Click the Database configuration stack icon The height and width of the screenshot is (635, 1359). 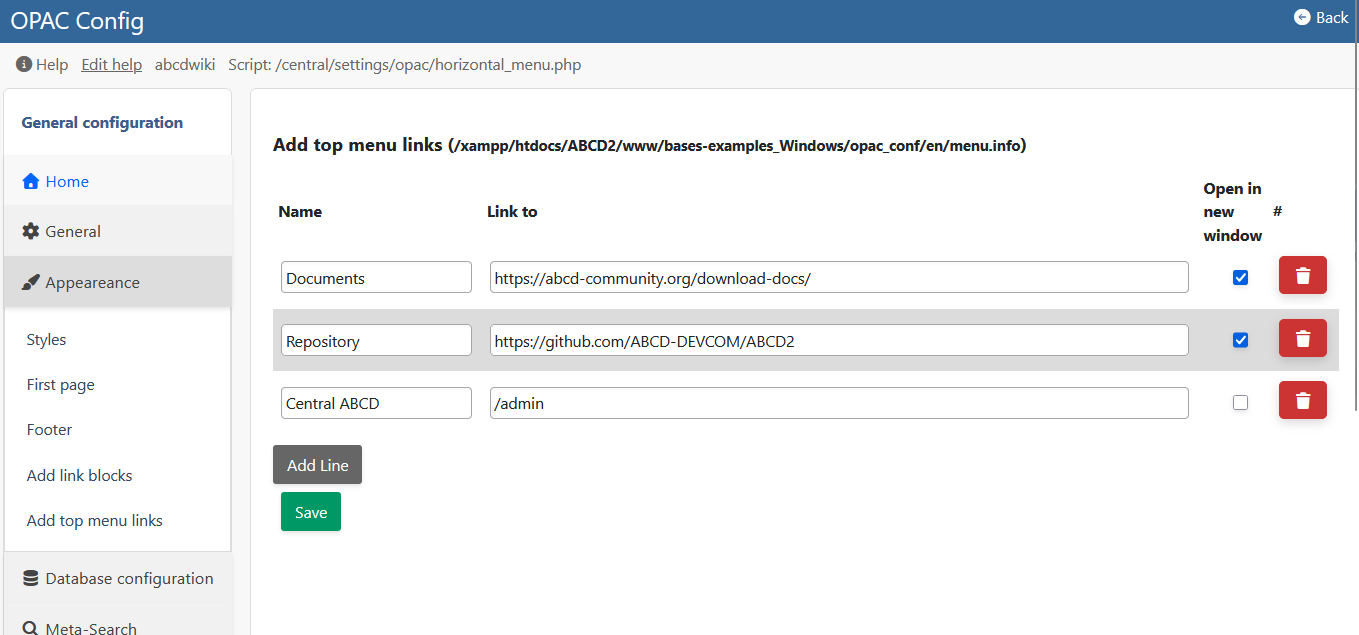click(31, 579)
